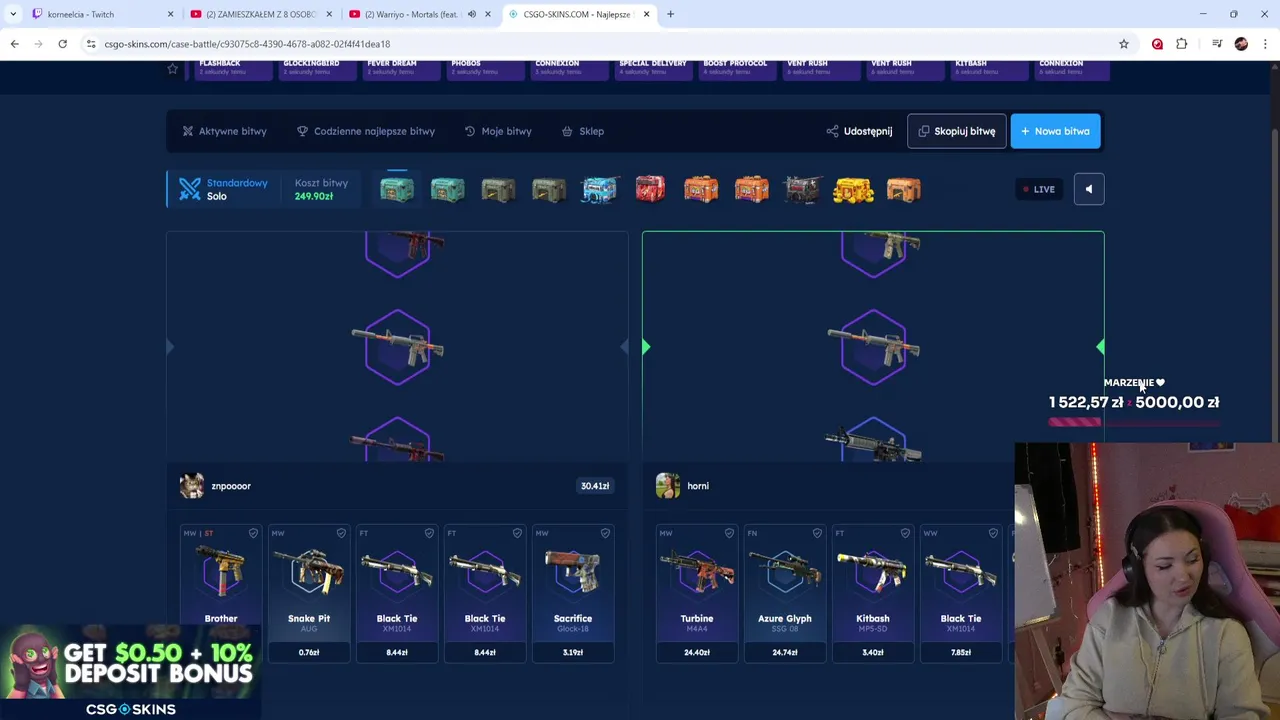Open the Turbine M4A4 card
Viewport: 1280px width, 720px height.
(697, 592)
